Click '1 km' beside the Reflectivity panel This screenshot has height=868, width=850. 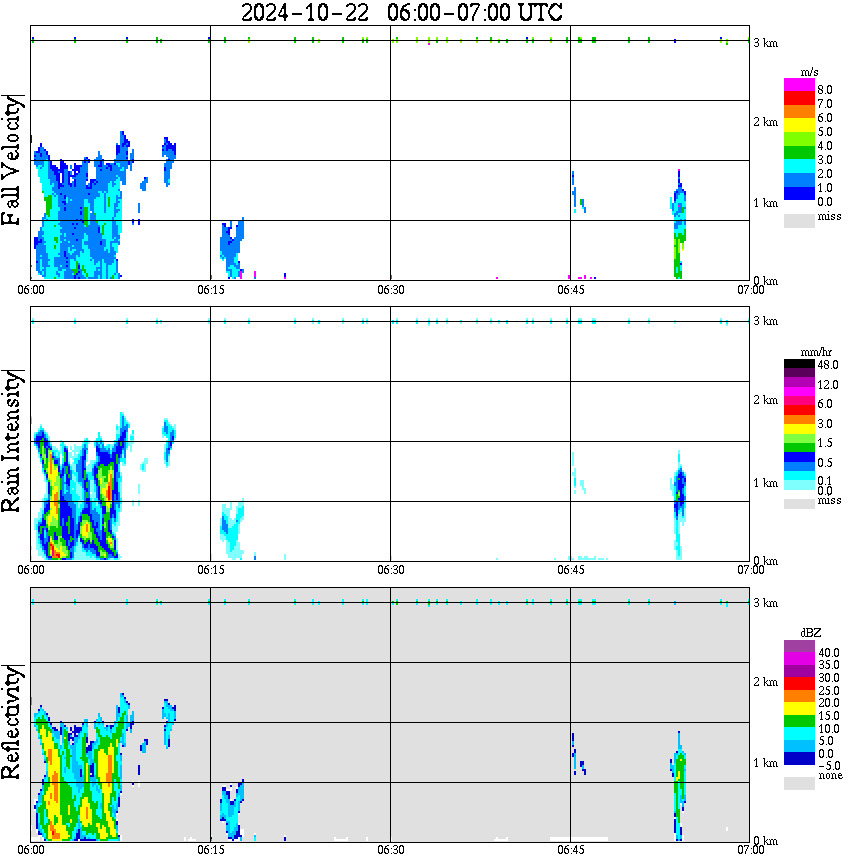coord(765,763)
